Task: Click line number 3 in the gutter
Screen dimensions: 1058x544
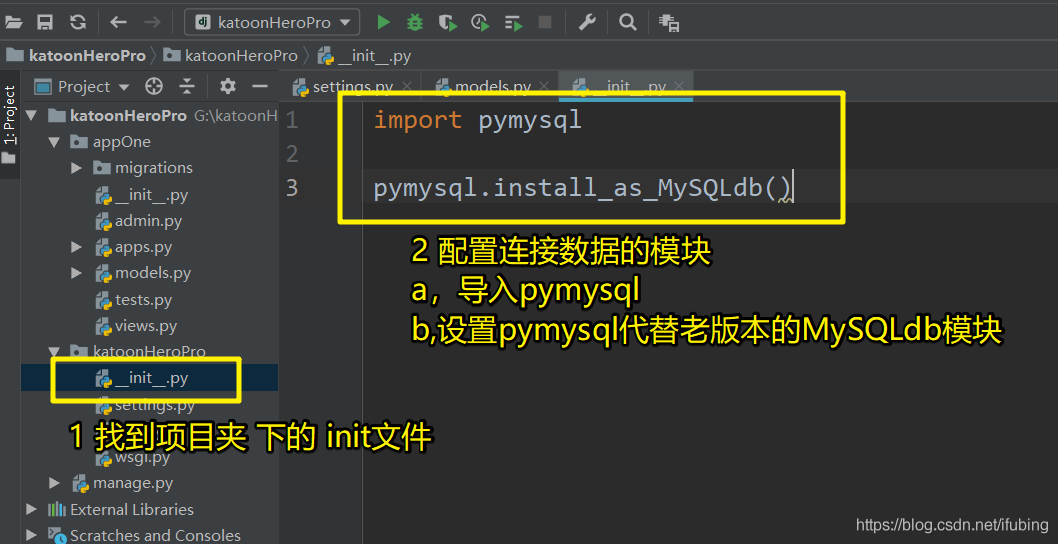Action: pyautogui.click(x=291, y=187)
